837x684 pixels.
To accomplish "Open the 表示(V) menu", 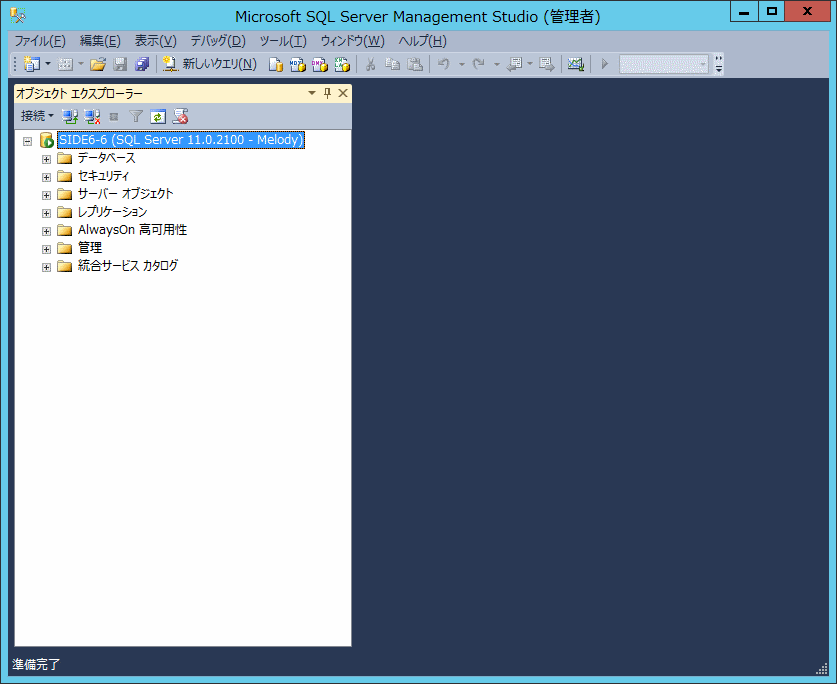I will (156, 41).
